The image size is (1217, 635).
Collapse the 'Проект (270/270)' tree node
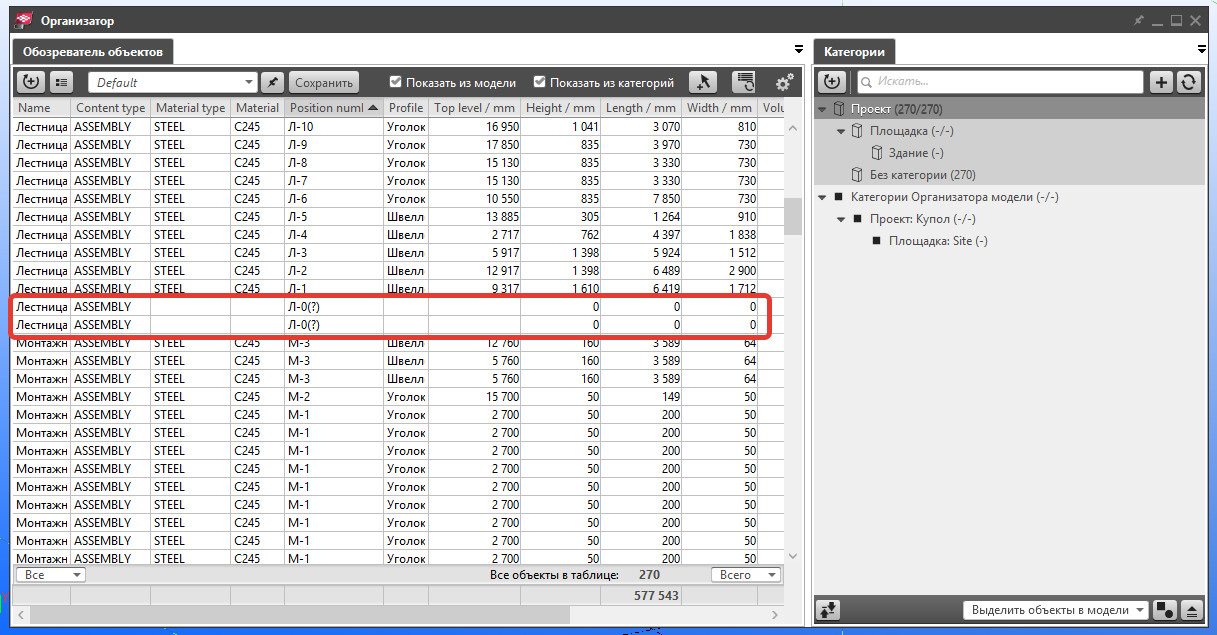point(823,109)
